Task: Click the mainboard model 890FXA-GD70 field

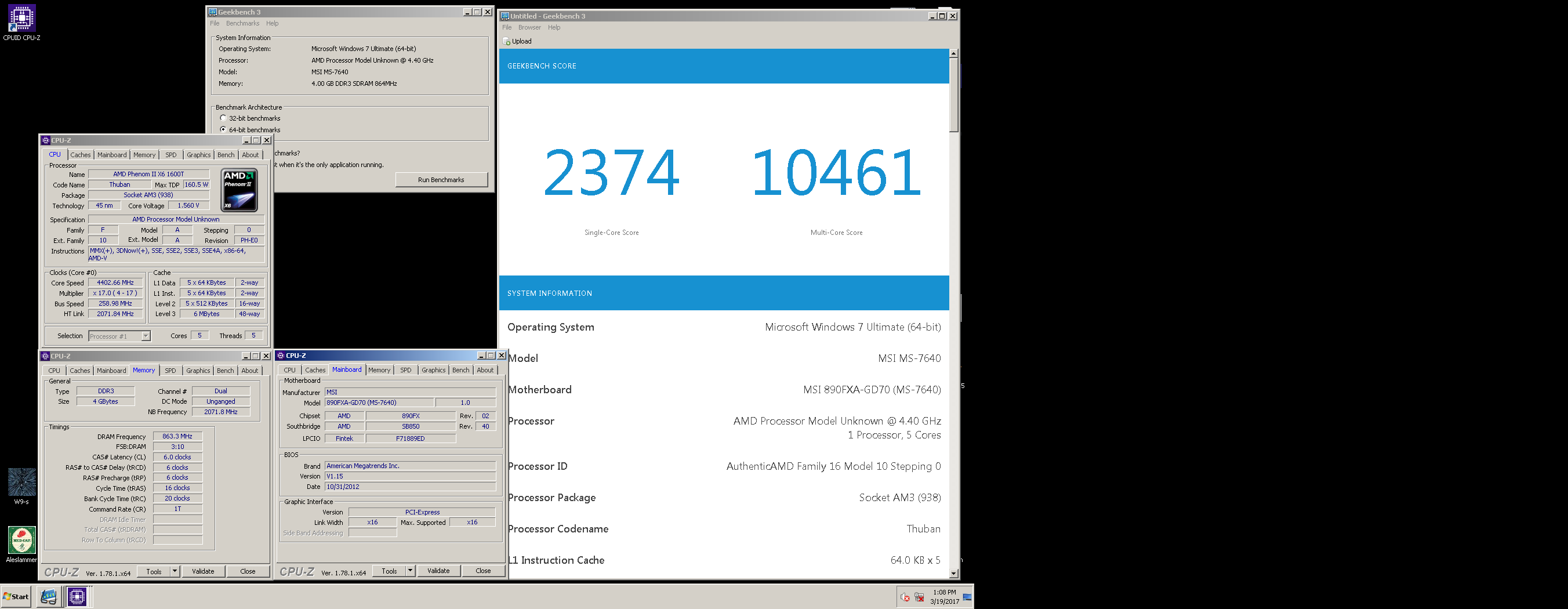Action: coord(379,403)
